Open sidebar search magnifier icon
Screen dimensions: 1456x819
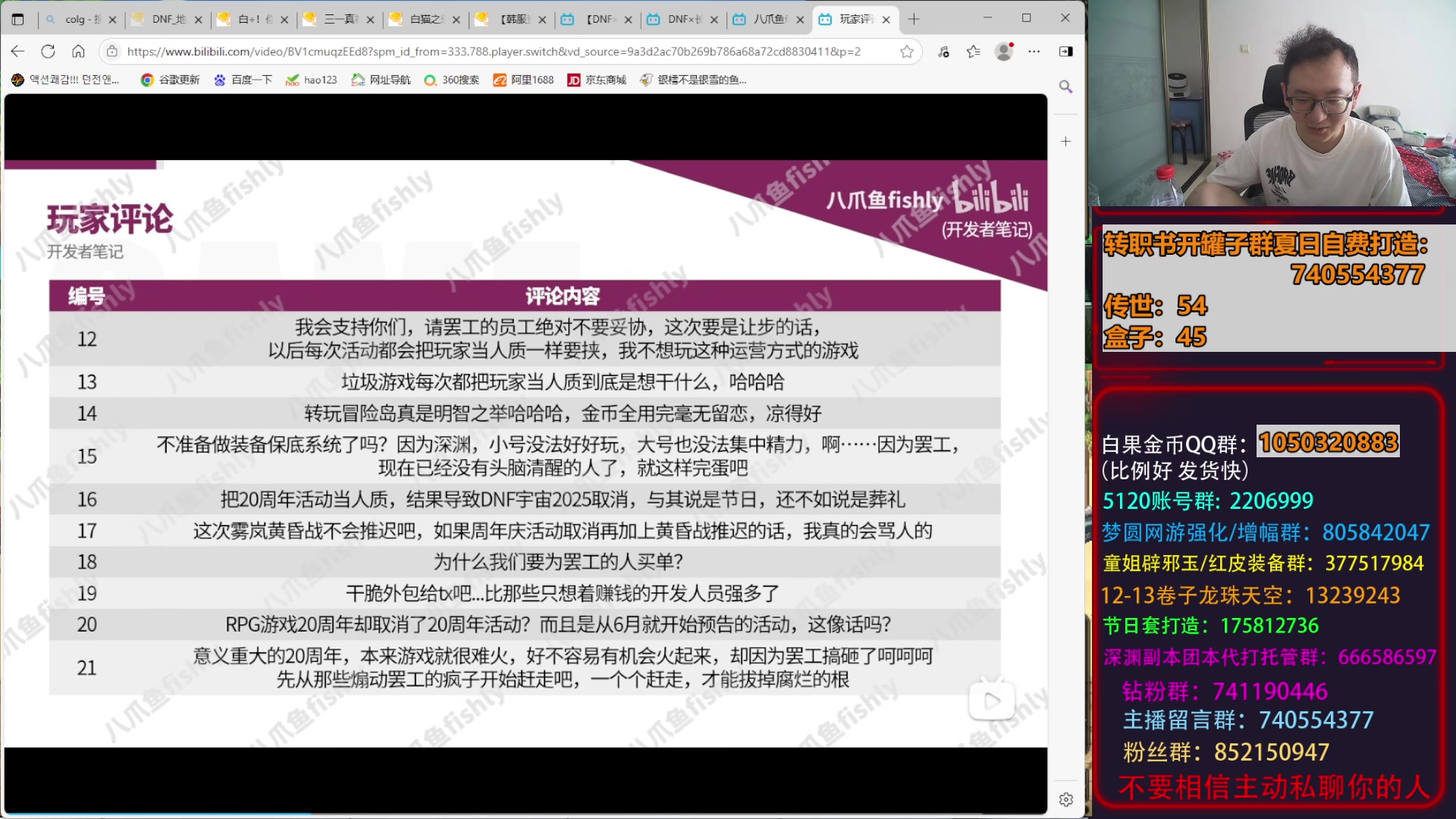coord(1065,86)
